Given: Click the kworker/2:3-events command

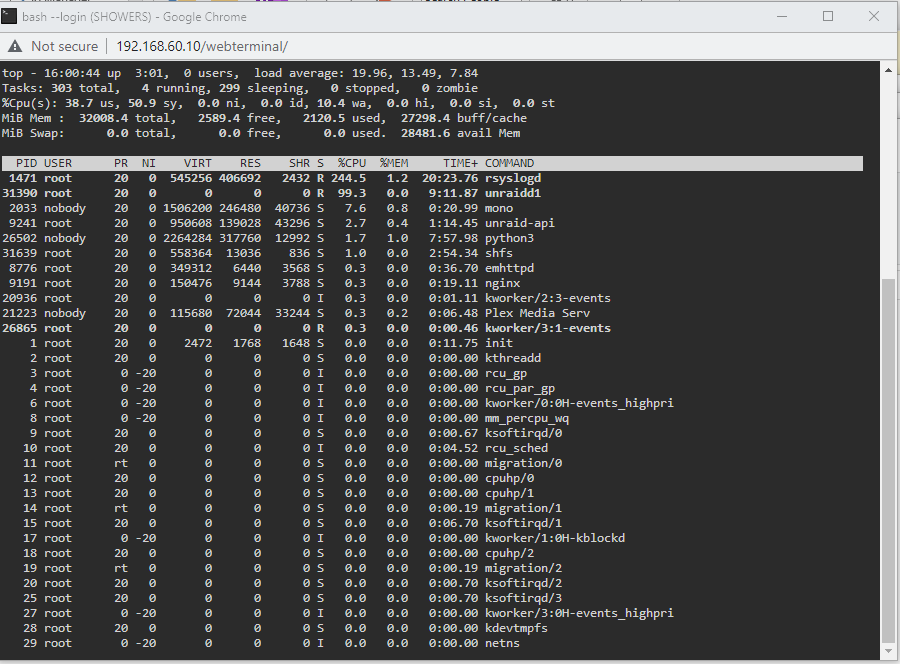Looking at the screenshot, I should tap(548, 298).
